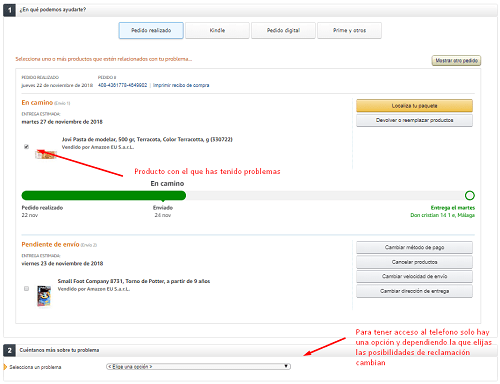Click Cambiar método de pago button

coord(414,247)
